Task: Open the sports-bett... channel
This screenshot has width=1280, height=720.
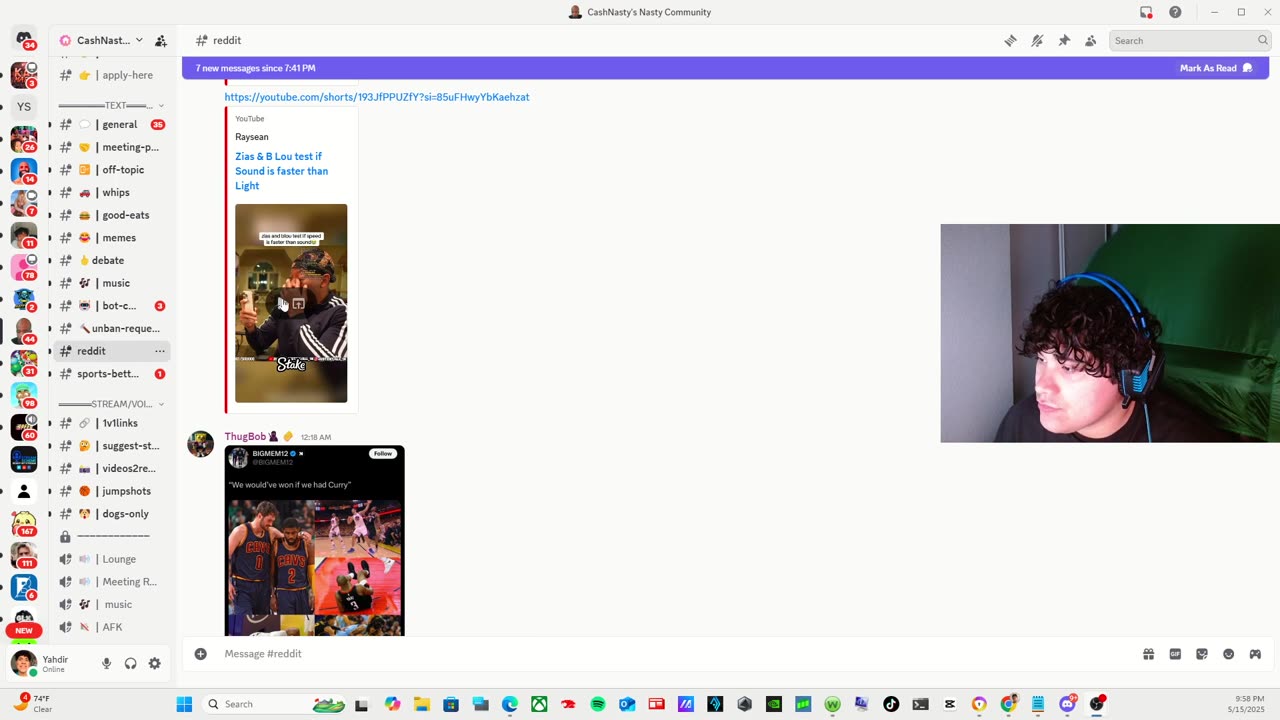Action: (x=111, y=374)
